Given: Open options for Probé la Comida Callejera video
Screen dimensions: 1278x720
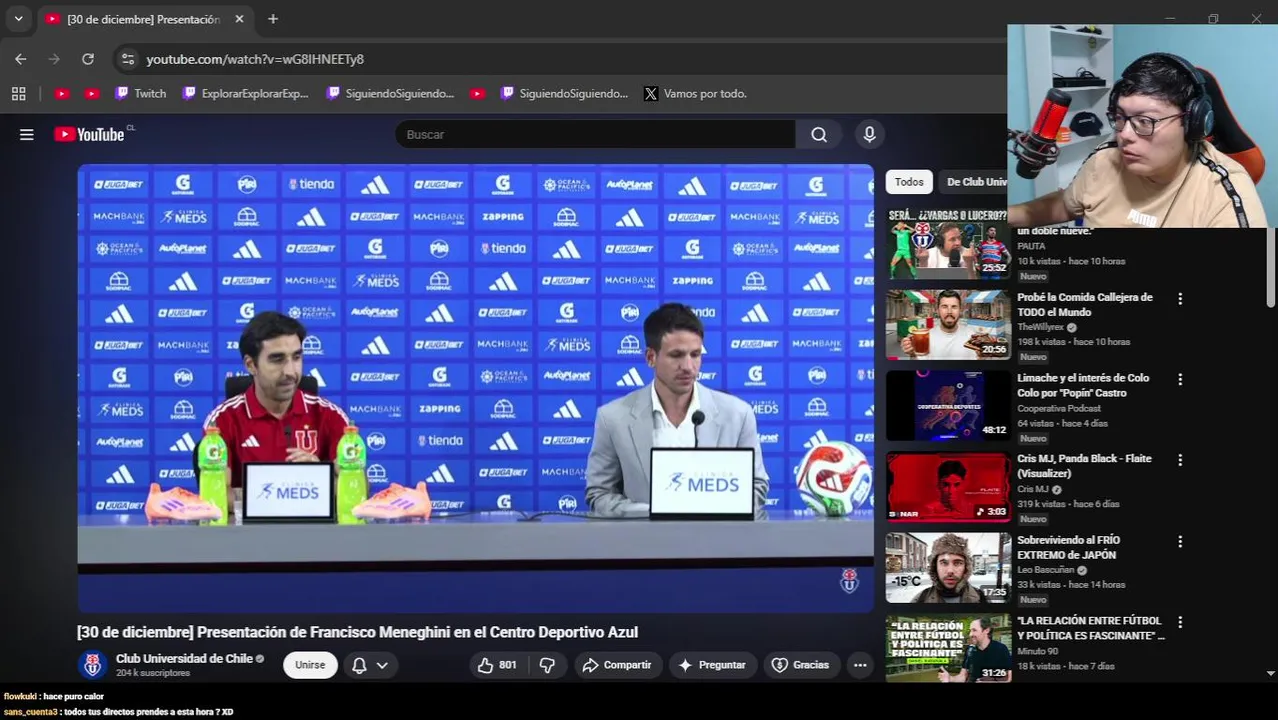Looking at the screenshot, I should 1180,298.
